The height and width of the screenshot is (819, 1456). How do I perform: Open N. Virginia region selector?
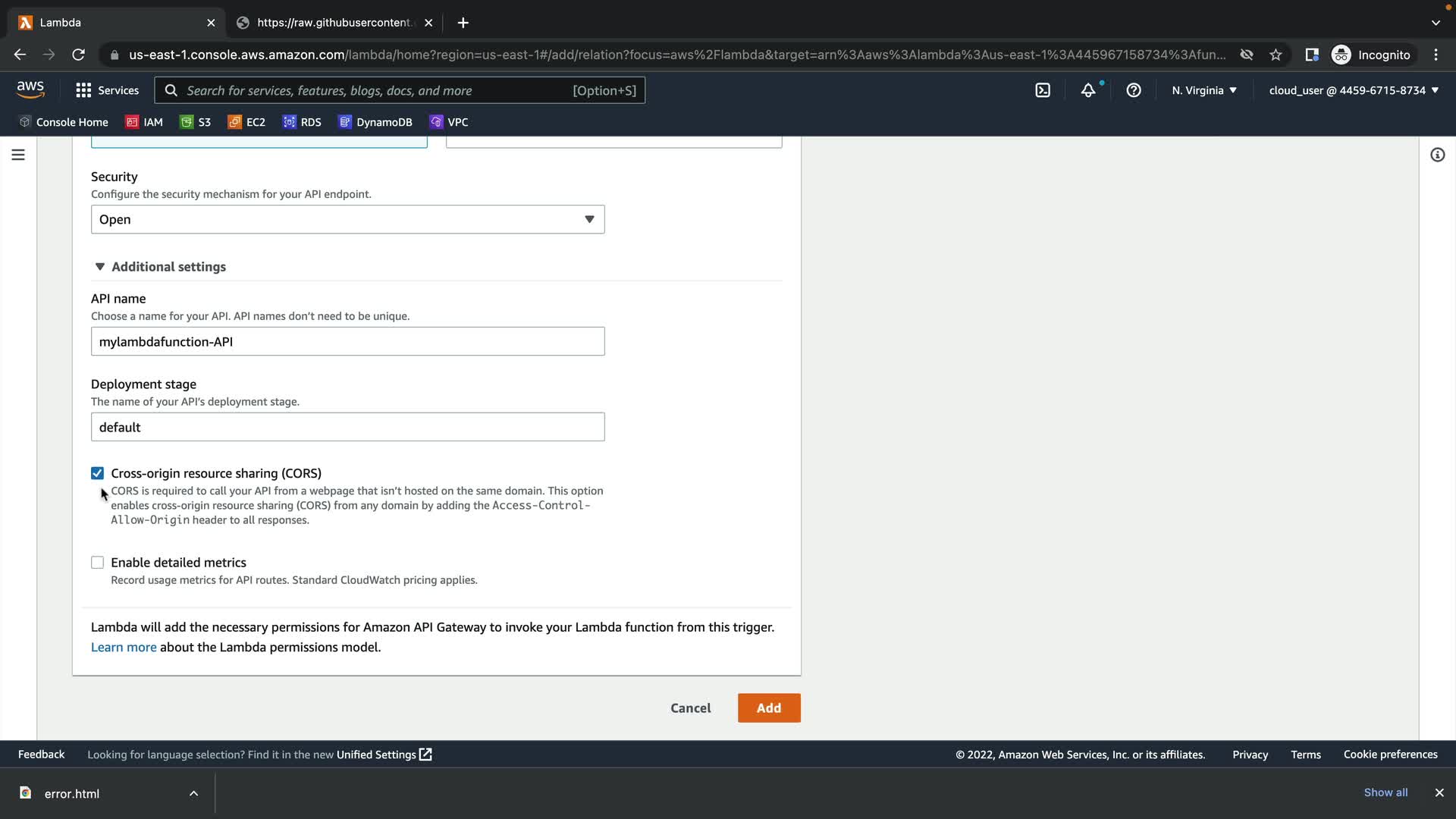click(x=1203, y=90)
